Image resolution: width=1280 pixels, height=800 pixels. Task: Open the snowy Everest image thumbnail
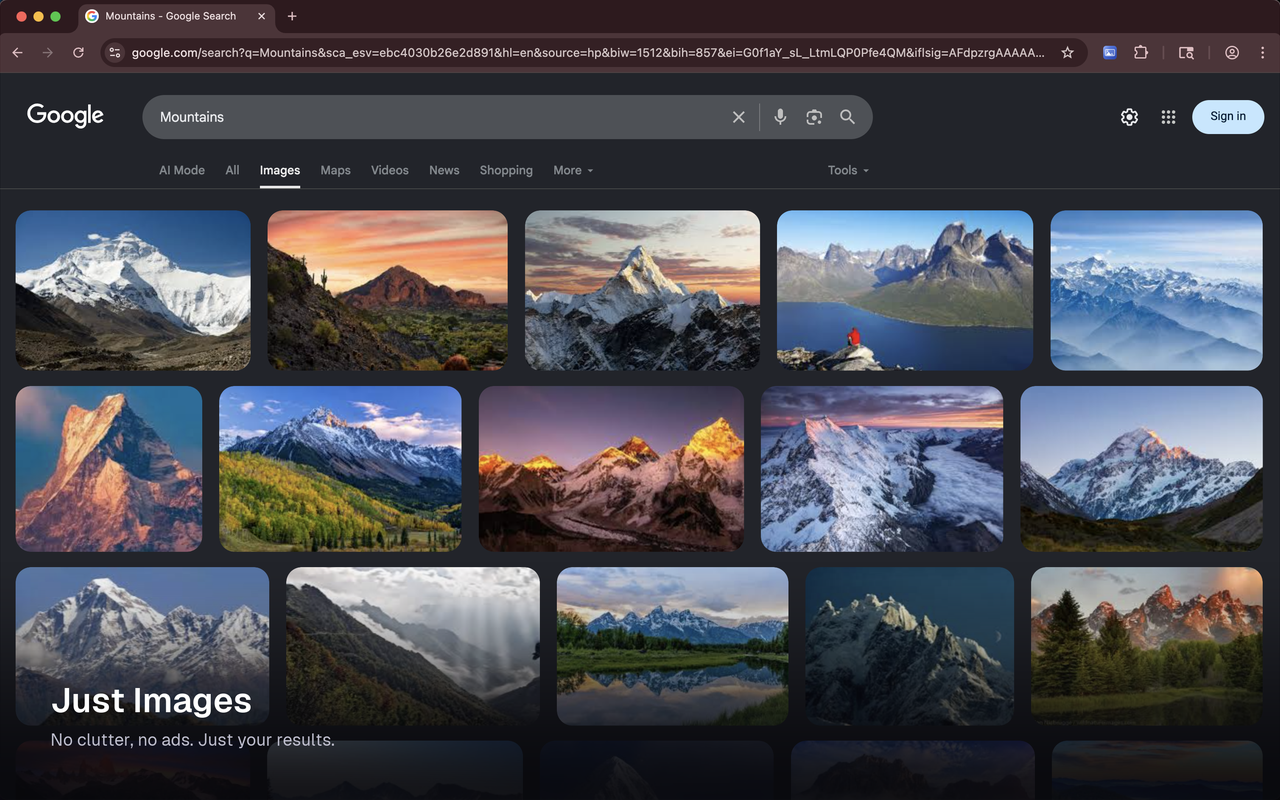click(x=133, y=290)
